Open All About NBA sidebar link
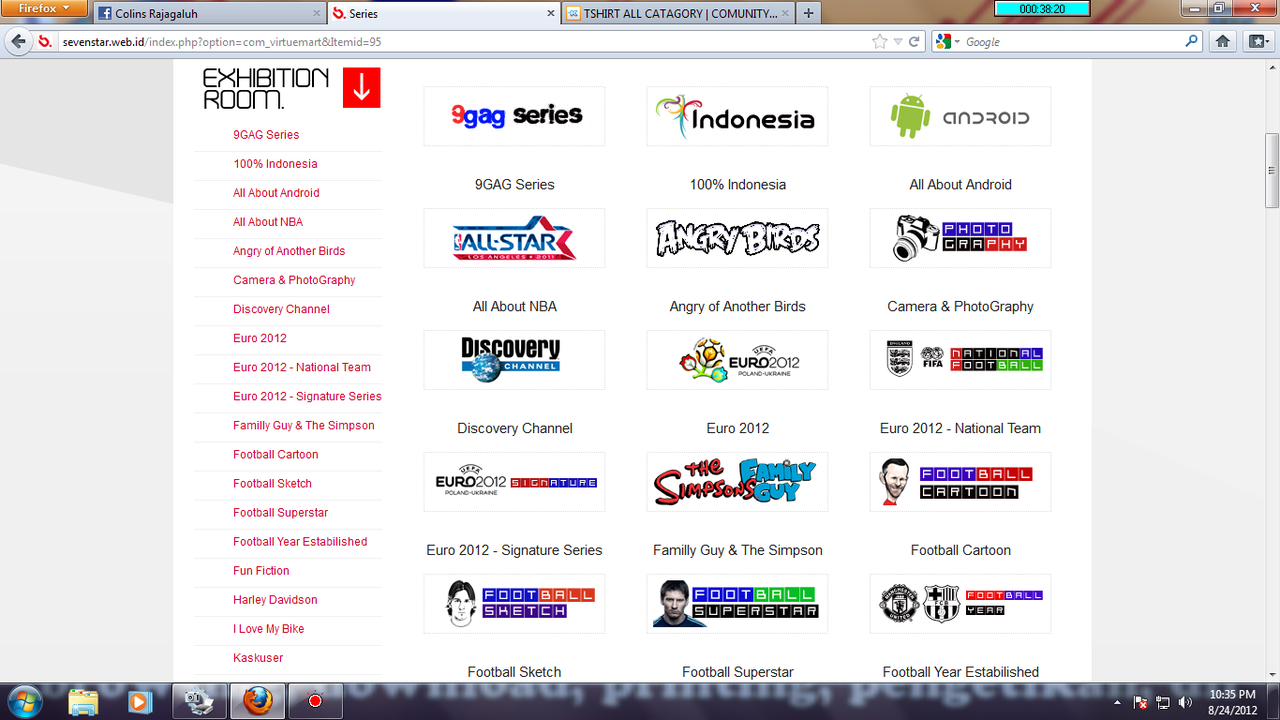 click(268, 222)
